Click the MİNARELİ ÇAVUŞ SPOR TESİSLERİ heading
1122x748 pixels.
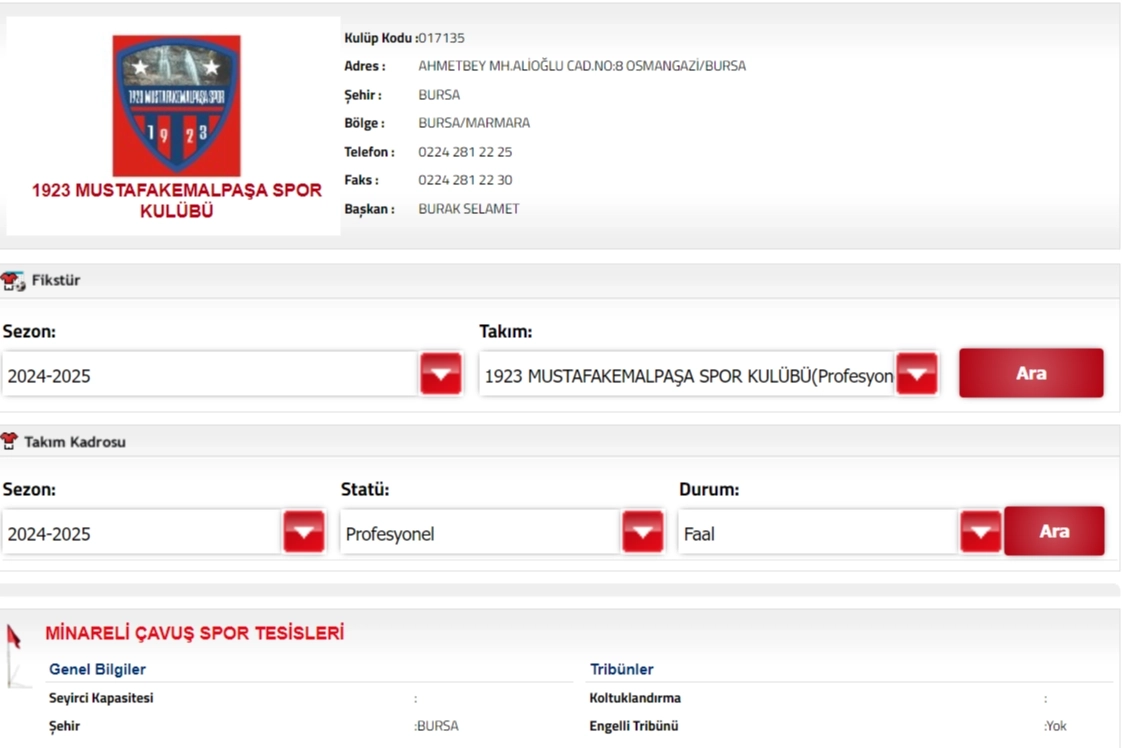(x=194, y=633)
